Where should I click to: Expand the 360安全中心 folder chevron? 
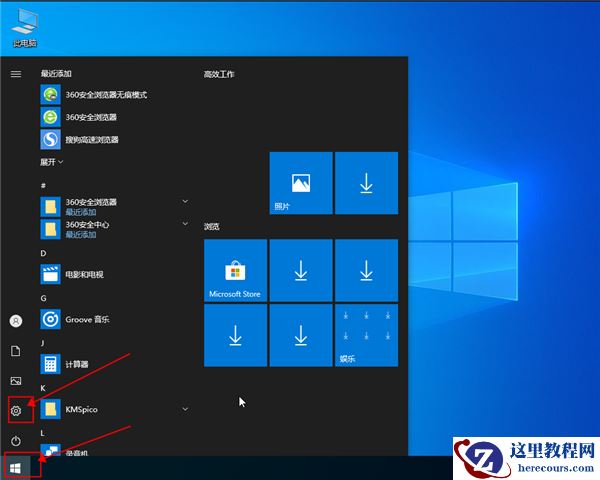coord(185,223)
